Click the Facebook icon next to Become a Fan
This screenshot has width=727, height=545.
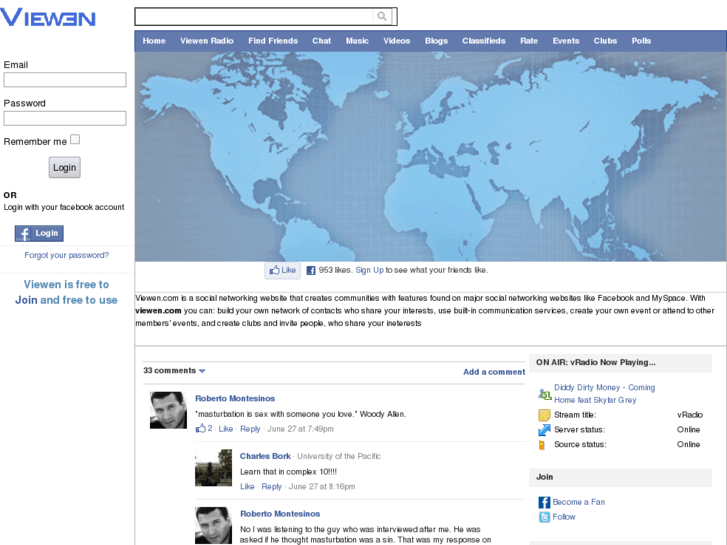[544, 502]
